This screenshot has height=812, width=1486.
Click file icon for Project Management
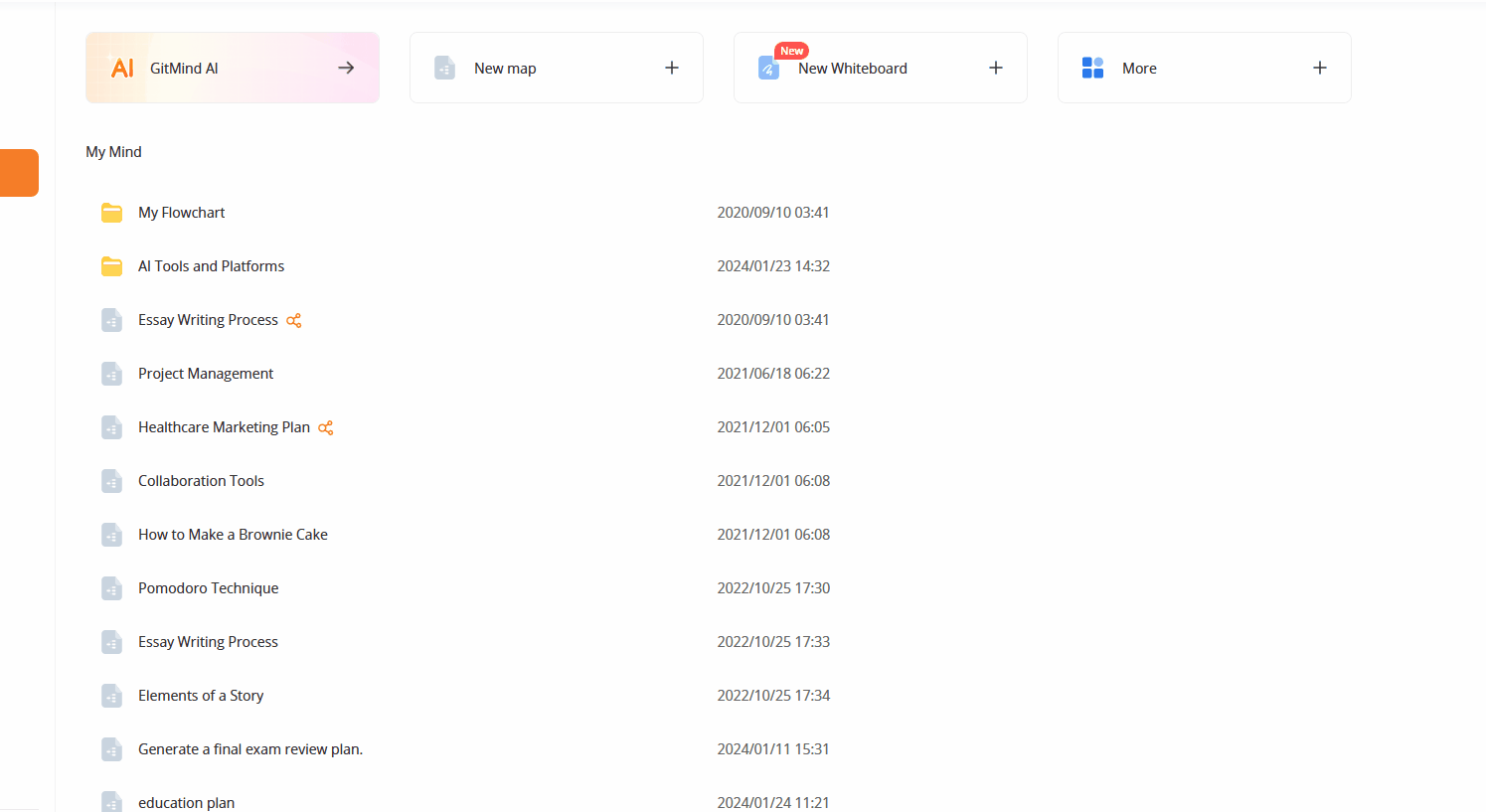(x=111, y=374)
